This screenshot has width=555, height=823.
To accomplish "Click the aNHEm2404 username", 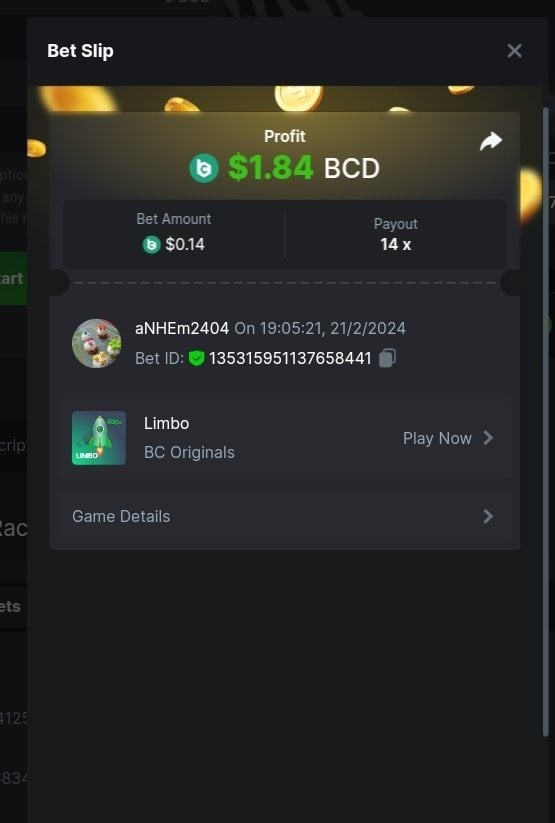I will click(182, 329).
